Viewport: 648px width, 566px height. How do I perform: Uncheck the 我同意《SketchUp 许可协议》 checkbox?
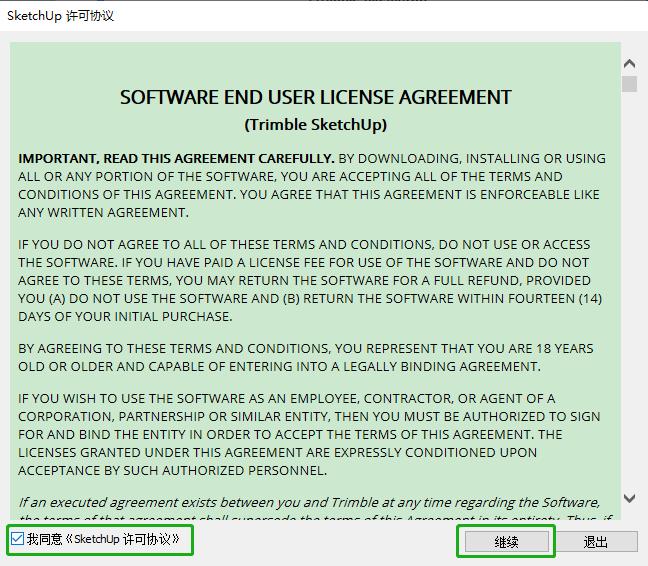[17, 539]
